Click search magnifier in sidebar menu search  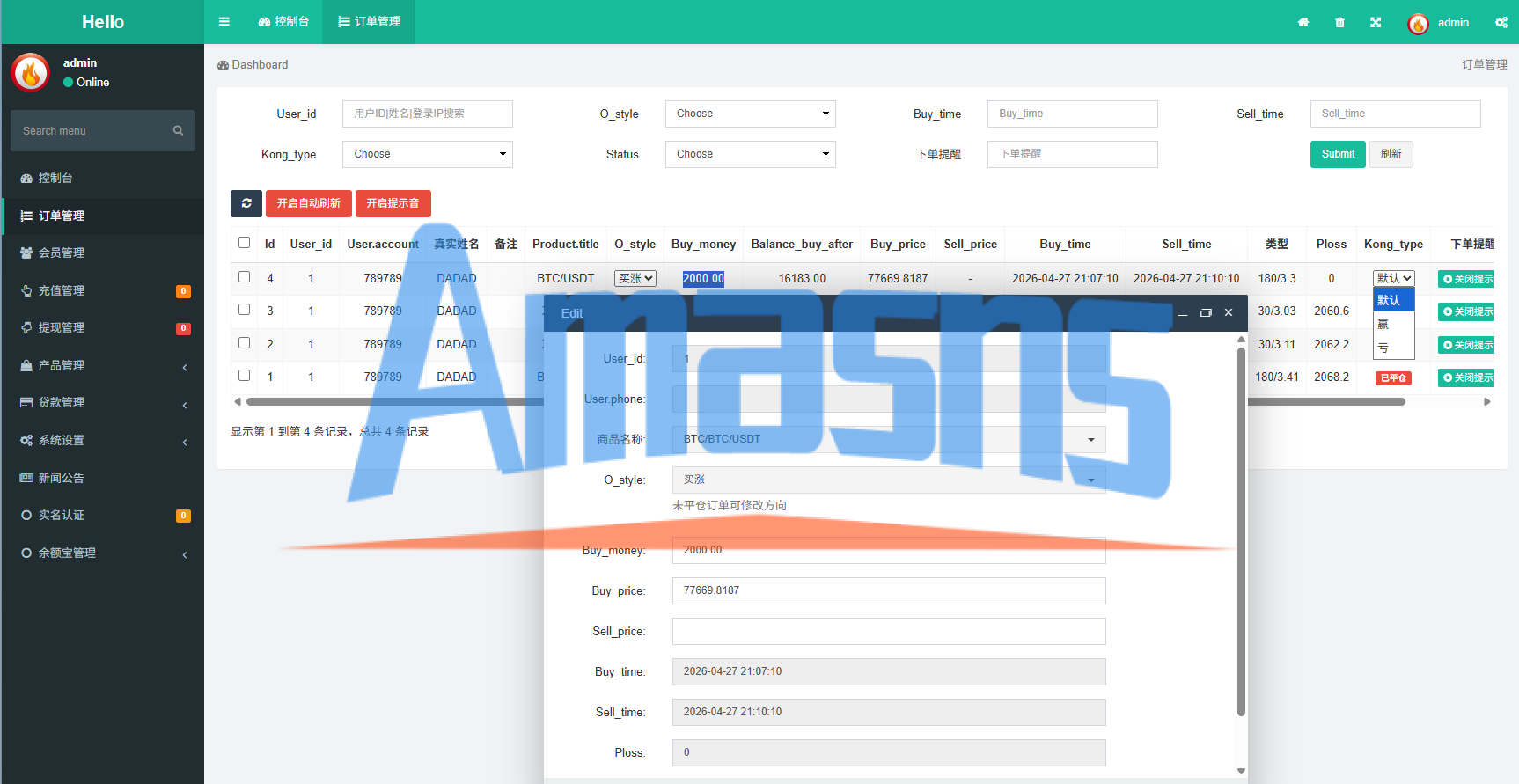(x=178, y=130)
